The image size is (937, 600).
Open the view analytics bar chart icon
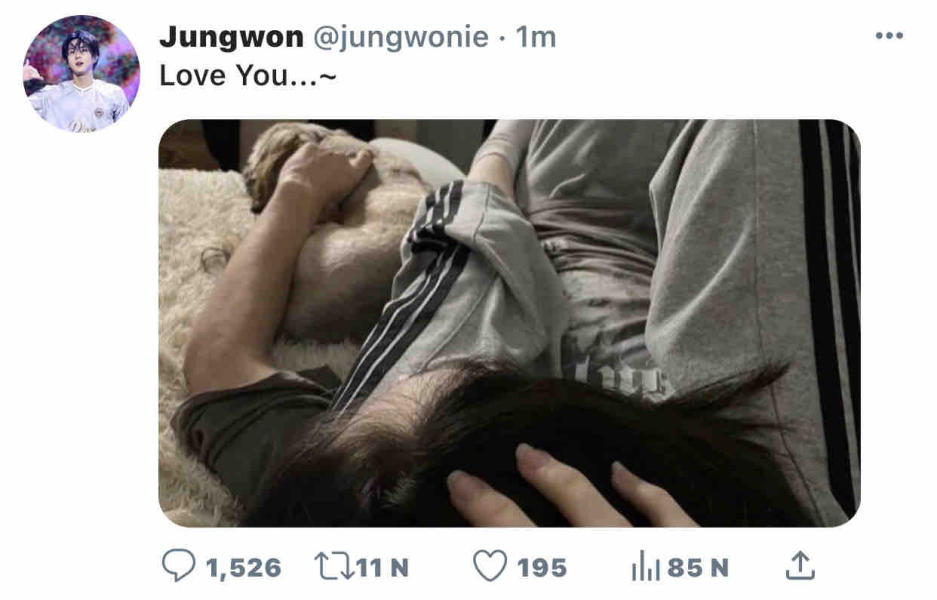(x=646, y=567)
